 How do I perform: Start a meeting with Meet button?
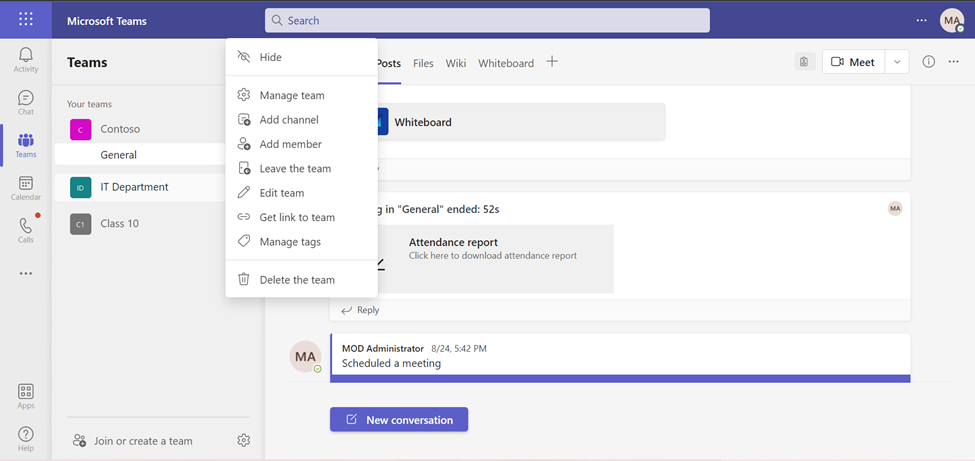pyautogui.click(x=853, y=62)
